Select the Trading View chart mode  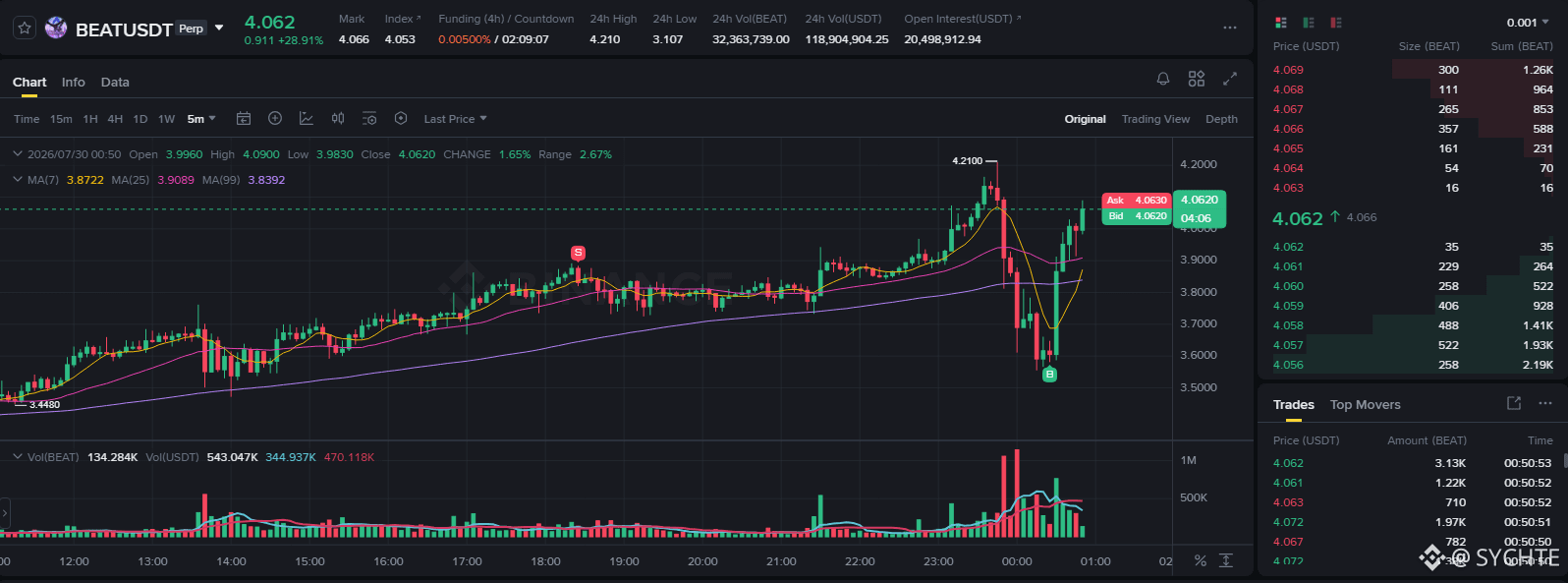[1155, 119]
